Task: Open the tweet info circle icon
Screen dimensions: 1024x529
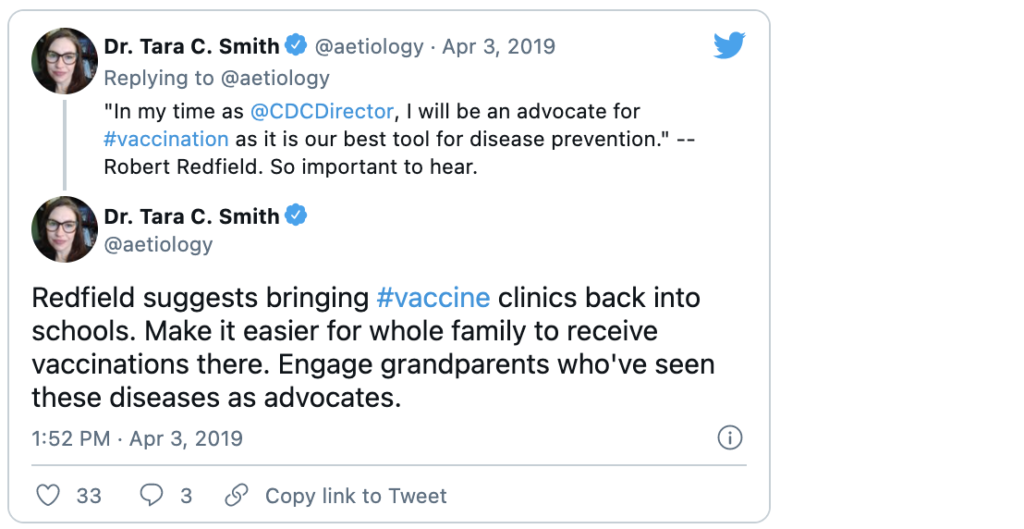Action: (x=731, y=438)
